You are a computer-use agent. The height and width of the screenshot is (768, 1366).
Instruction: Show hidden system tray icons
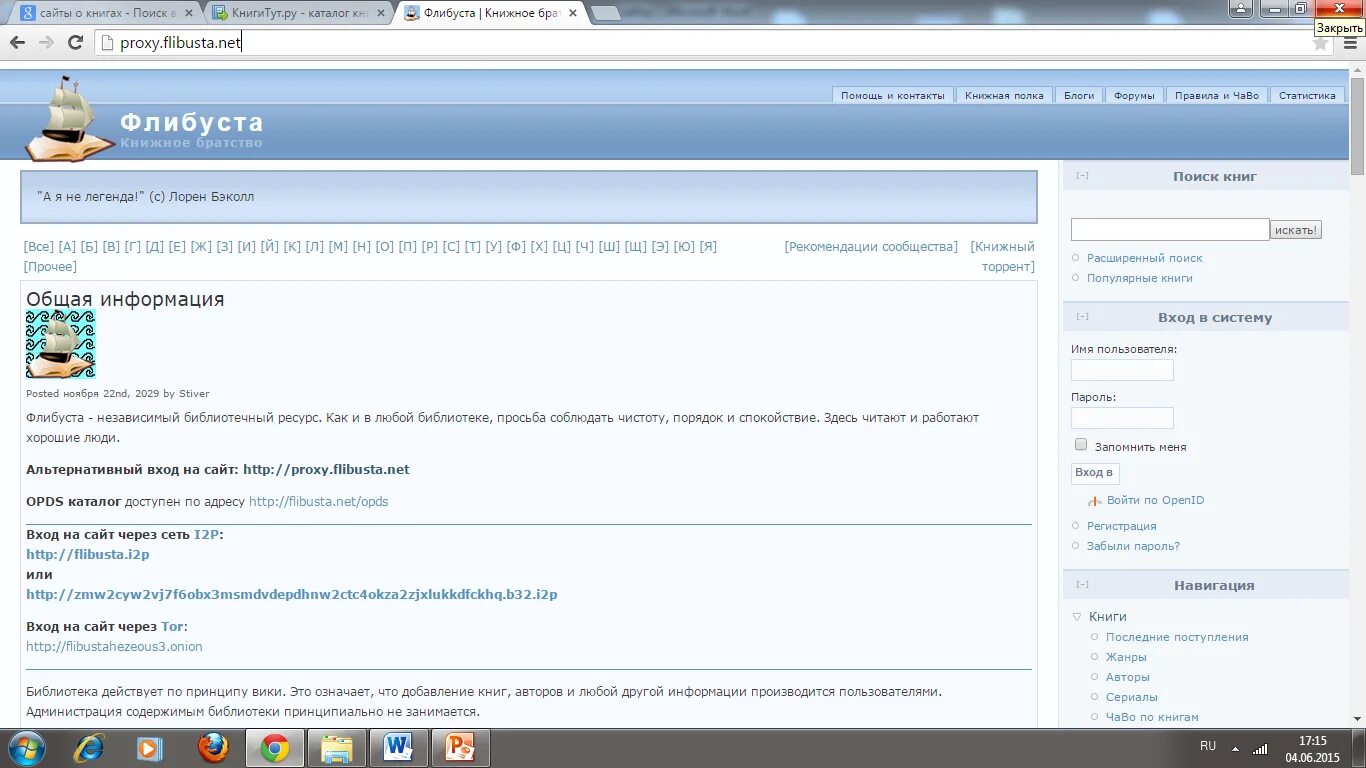click(x=1237, y=748)
